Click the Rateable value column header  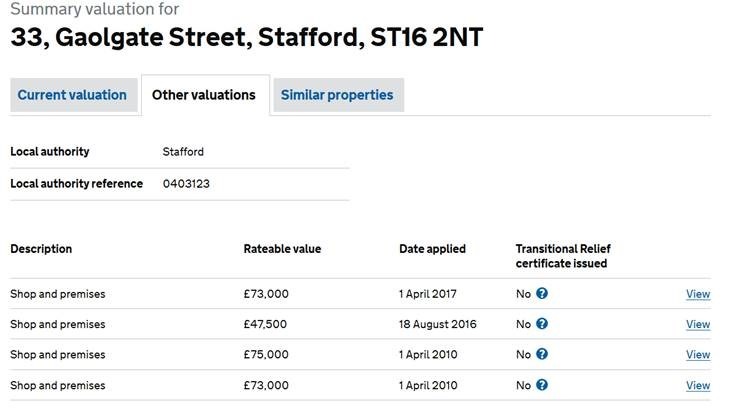[282, 249]
